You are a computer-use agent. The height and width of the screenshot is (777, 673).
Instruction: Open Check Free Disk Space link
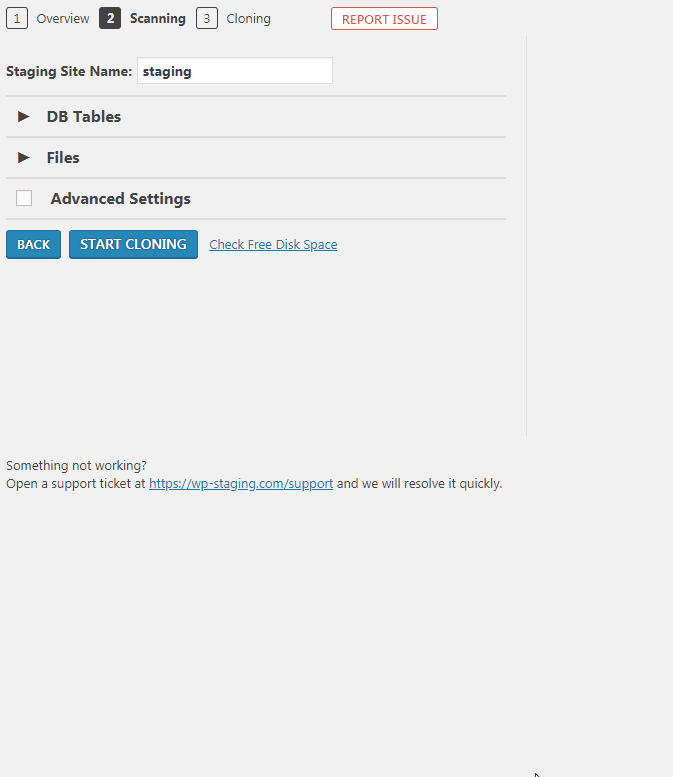tap(273, 245)
